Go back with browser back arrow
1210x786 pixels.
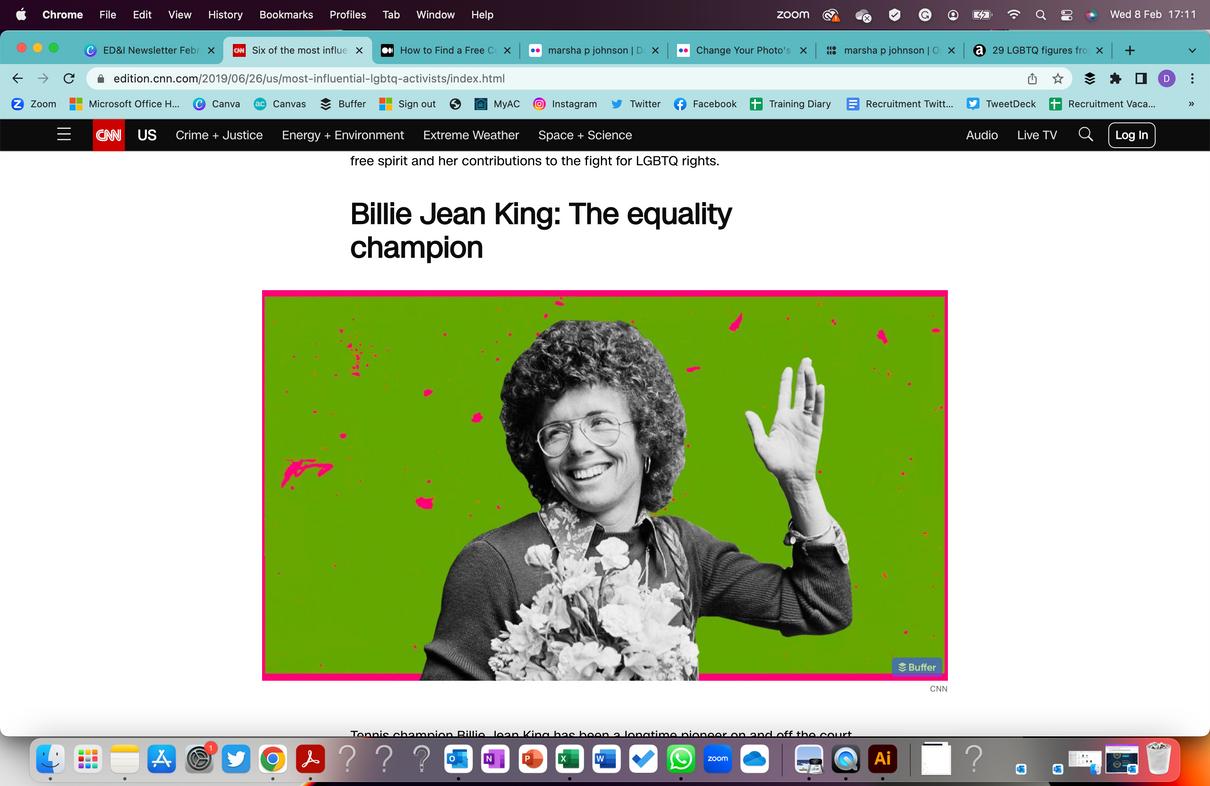(x=17, y=78)
